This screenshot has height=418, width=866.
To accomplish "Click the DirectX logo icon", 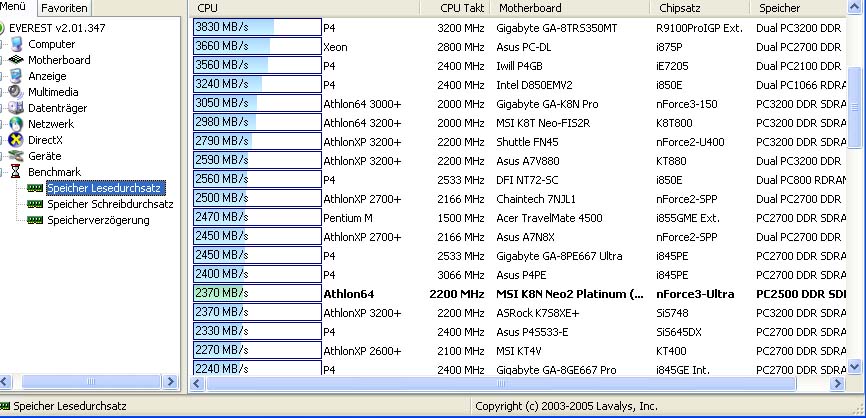I will (x=16, y=140).
